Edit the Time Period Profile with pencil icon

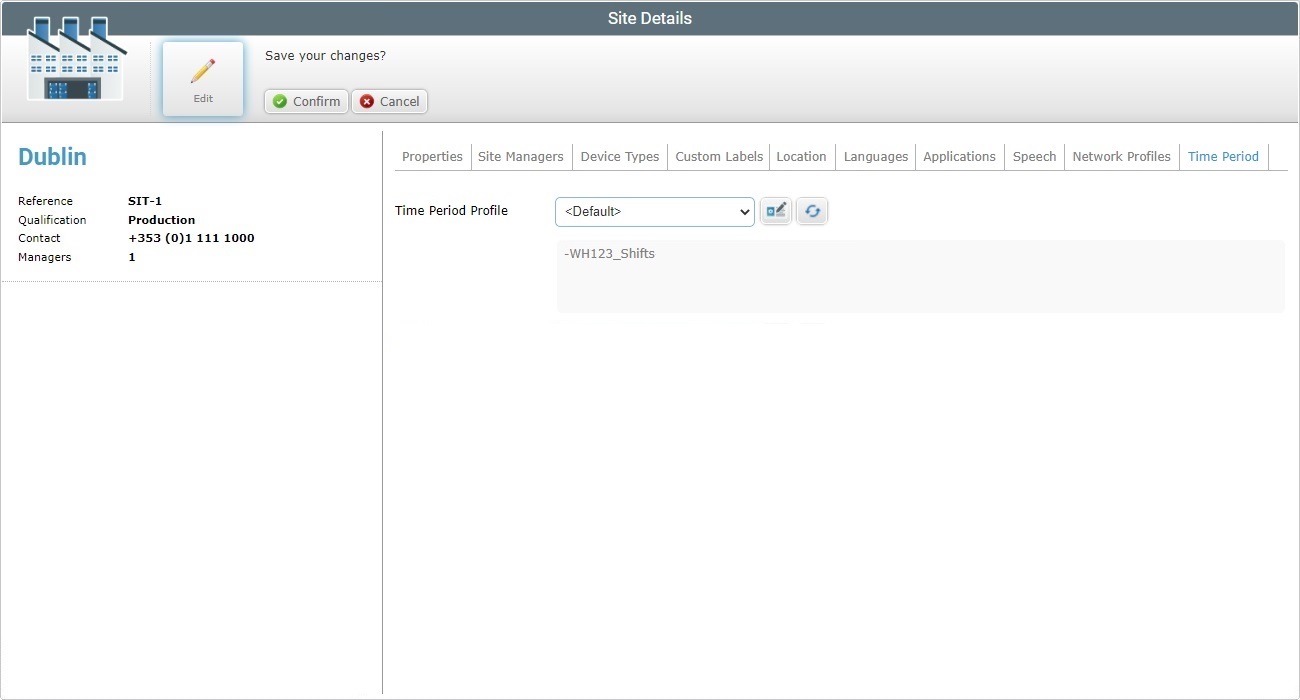[776, 211]
